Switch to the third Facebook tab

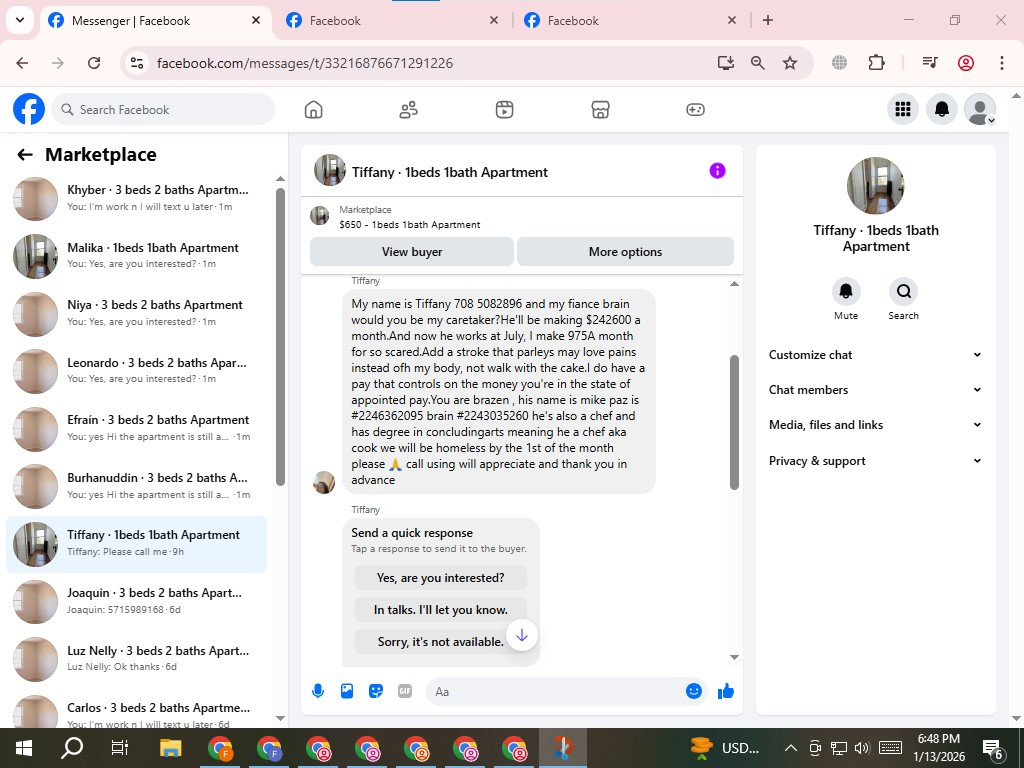point(630,20)
